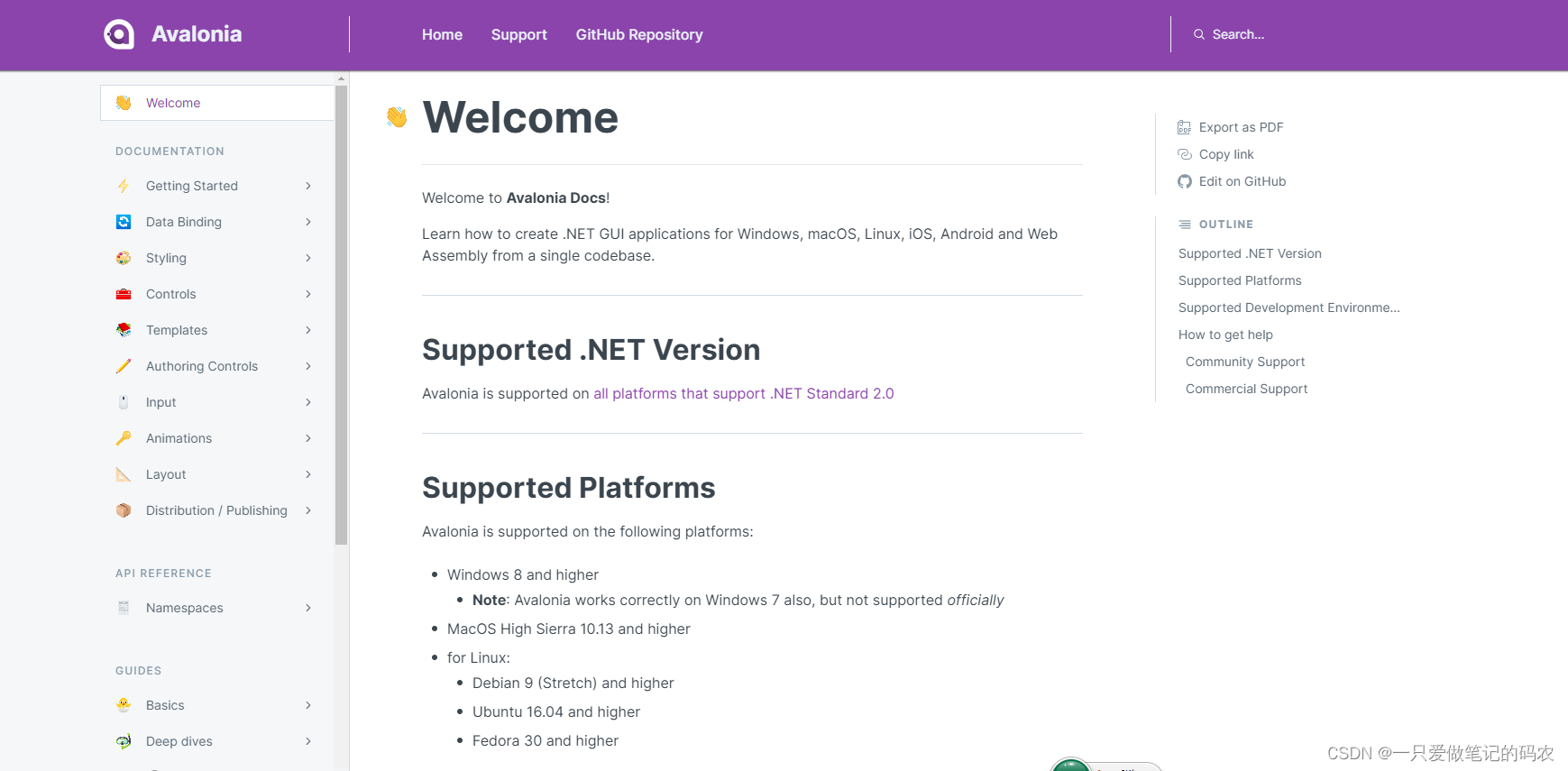Screen dimensions: 1568x771
Task: Open the Support navigation item
Action: point(519,34)
